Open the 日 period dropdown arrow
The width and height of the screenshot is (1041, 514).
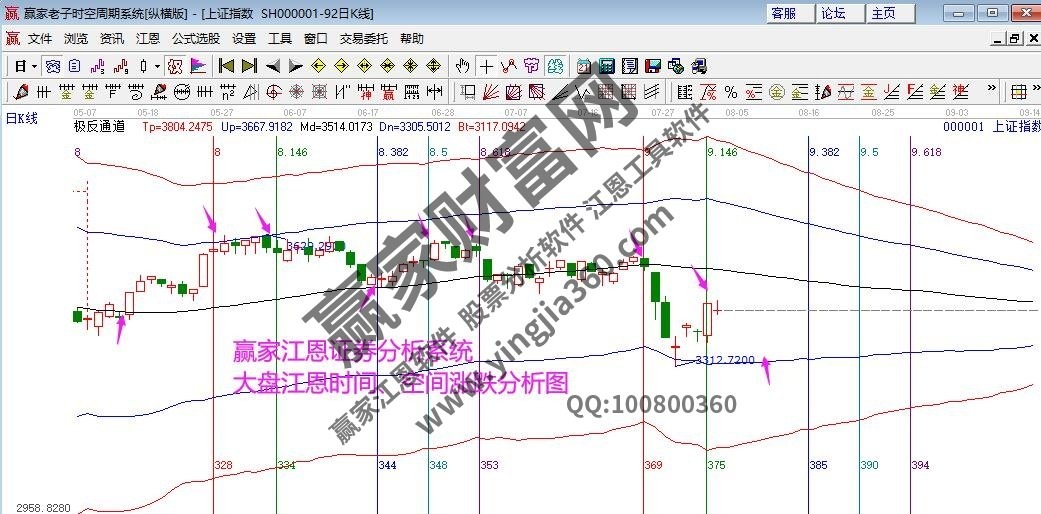(x=34, y=66)
